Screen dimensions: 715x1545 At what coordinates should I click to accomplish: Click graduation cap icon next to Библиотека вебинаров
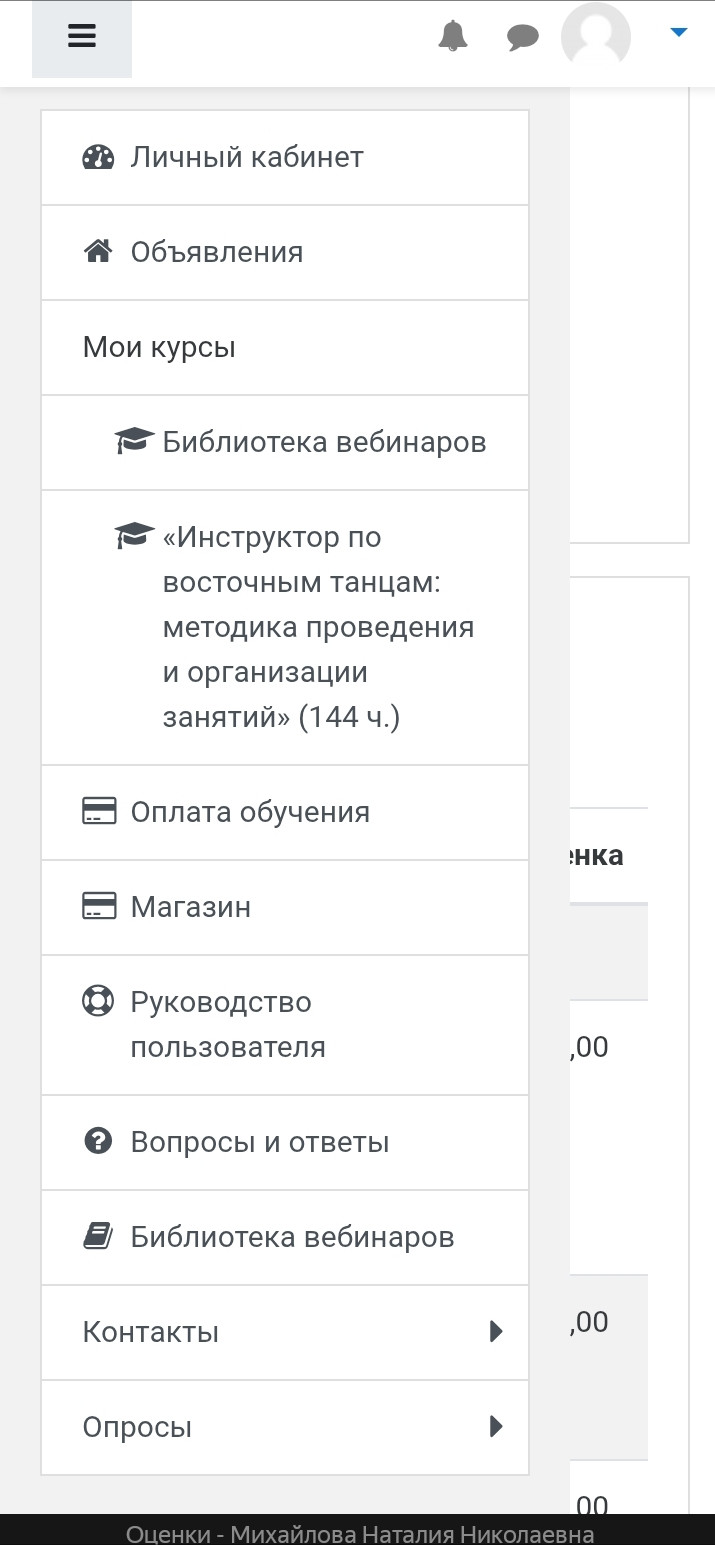pyautogui.click(x=134, y=441)
